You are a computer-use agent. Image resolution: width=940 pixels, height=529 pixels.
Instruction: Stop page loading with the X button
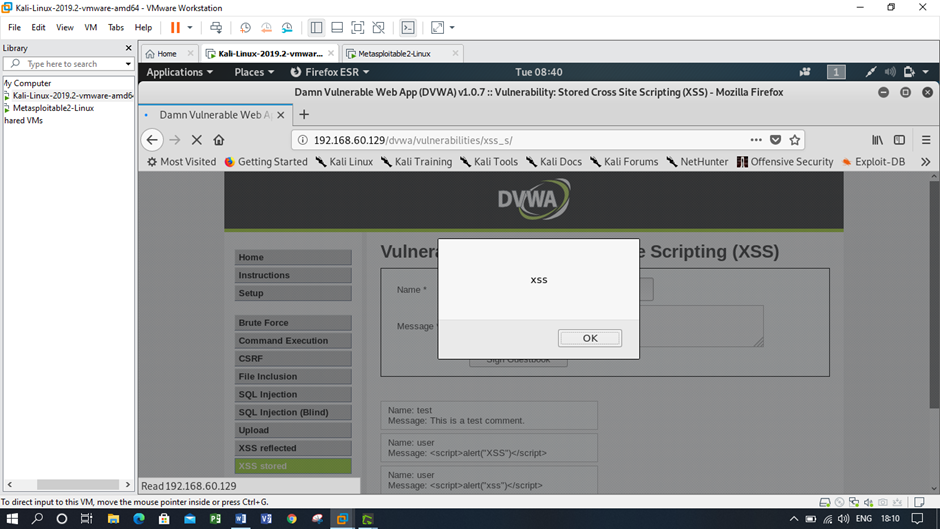(197, 140)
